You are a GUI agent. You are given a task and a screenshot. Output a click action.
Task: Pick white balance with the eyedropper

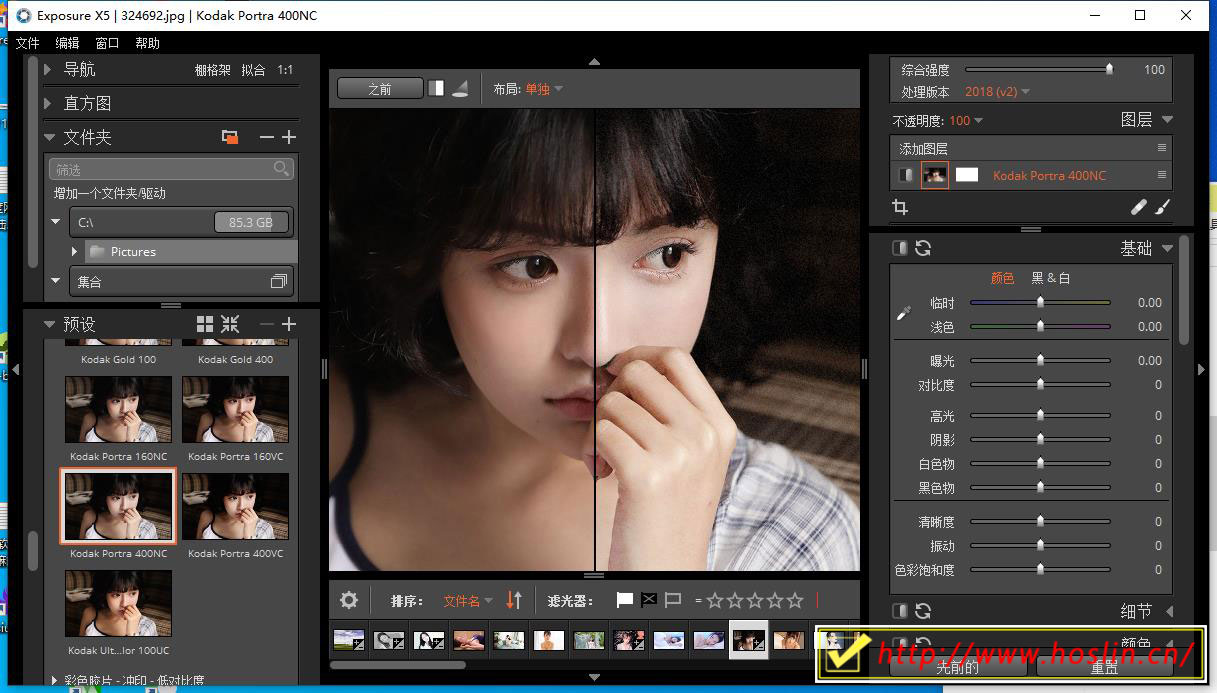[x=904, y=314]
